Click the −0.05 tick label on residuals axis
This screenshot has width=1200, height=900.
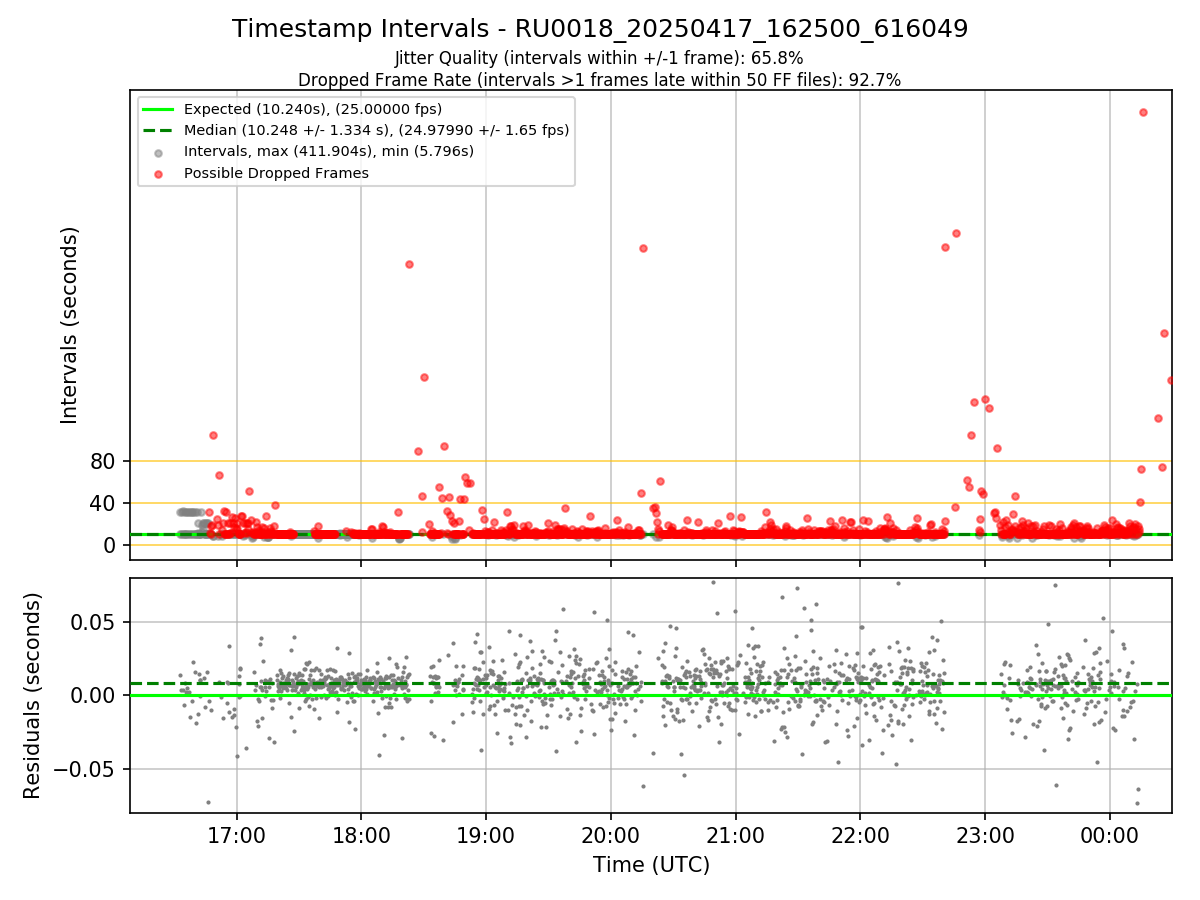tap(87, 769)
